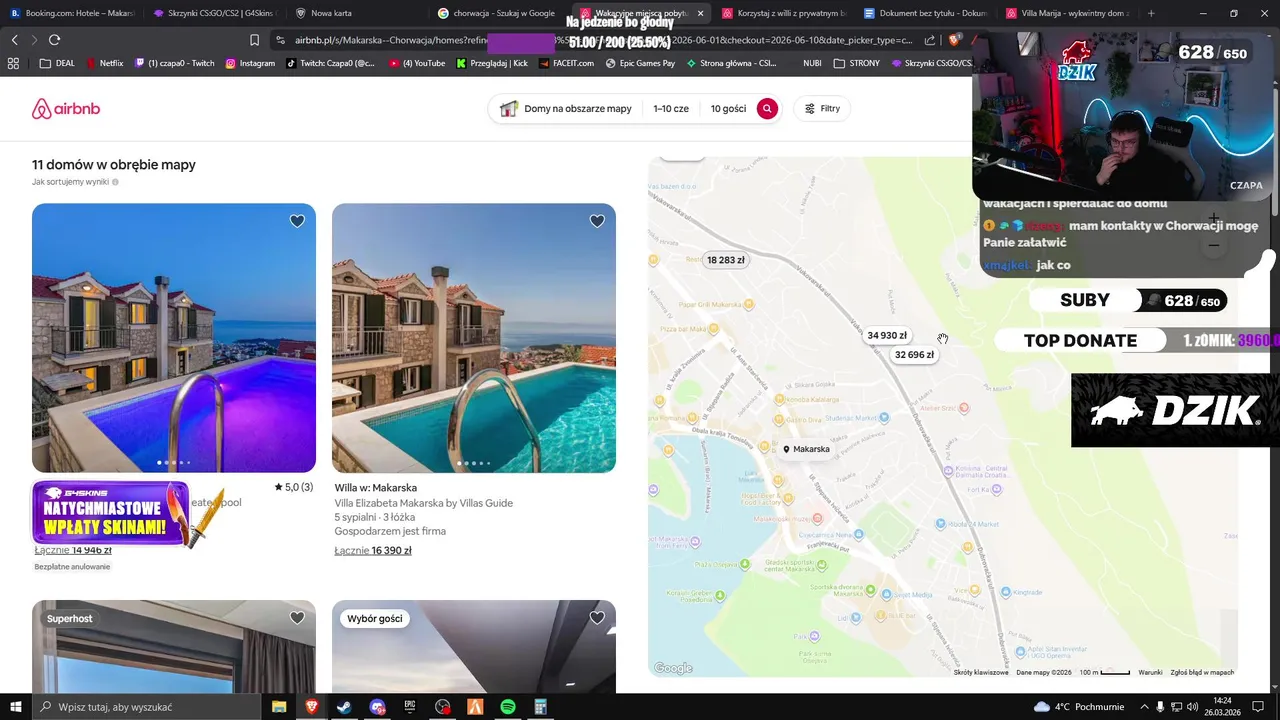Open the Epic Games Pay bookmark
Screen dimensions: 1280x720
[639, 63]
